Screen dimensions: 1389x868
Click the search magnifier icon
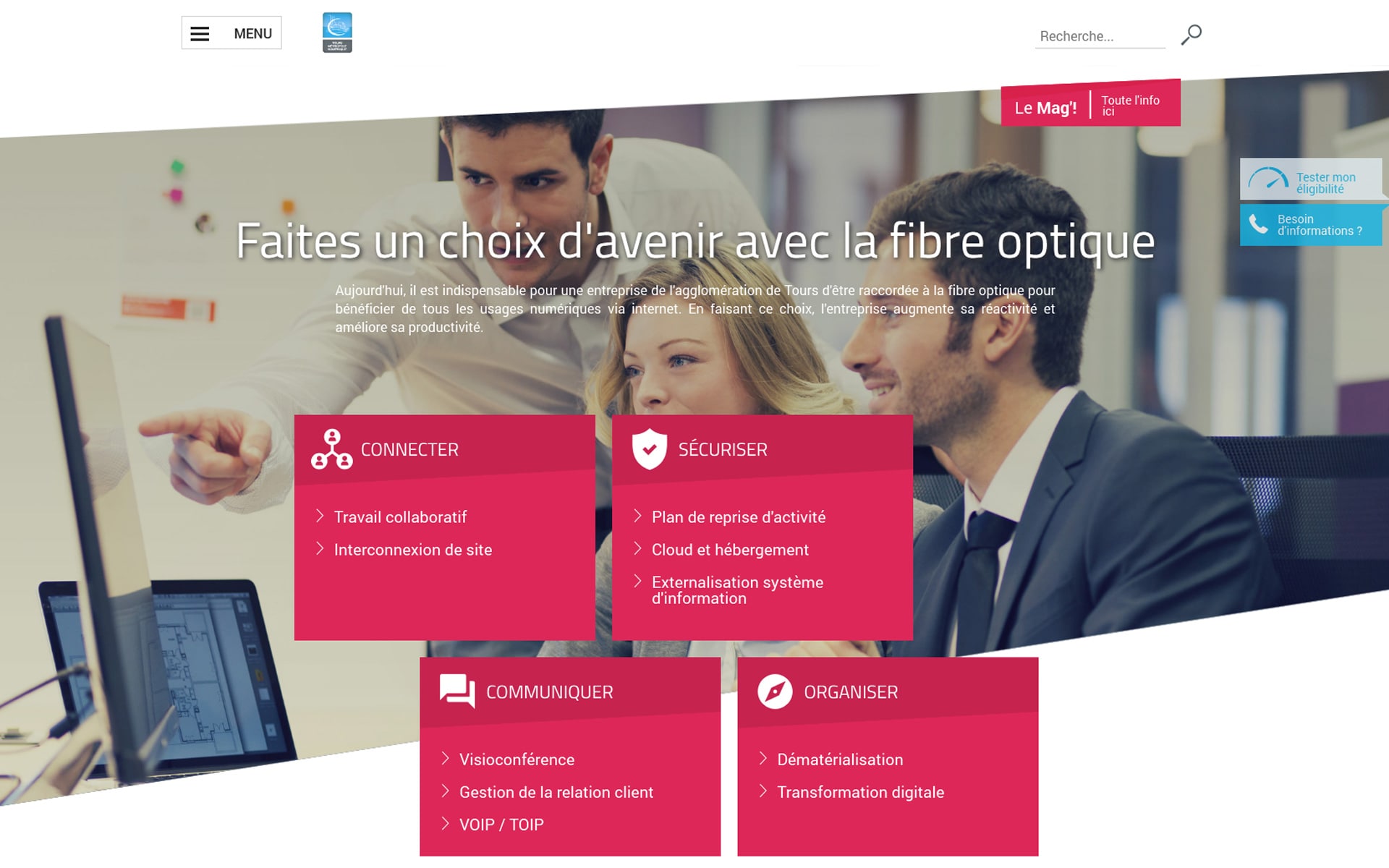pos(1191,35)
